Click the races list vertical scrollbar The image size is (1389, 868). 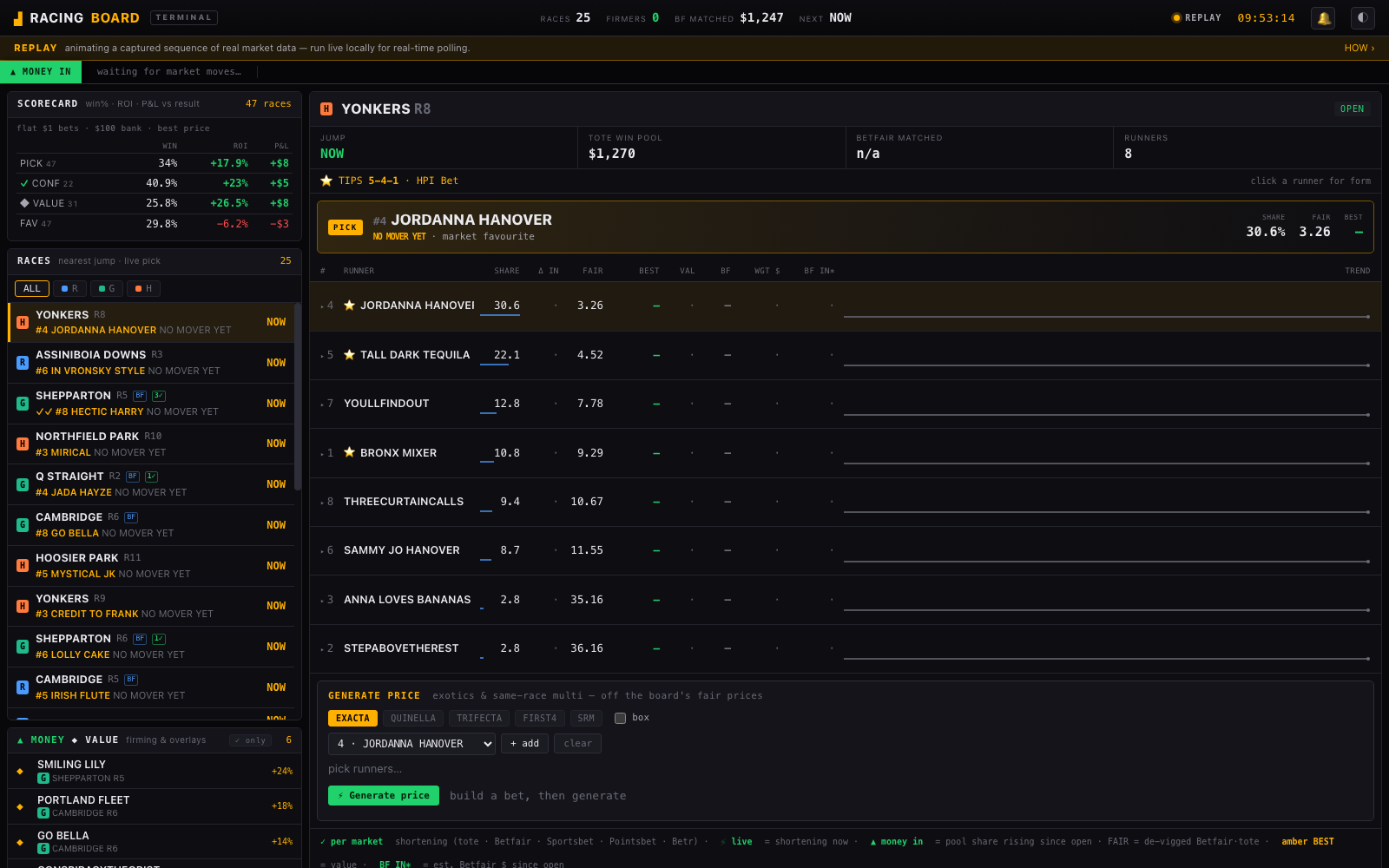click(x=298, y=396)
